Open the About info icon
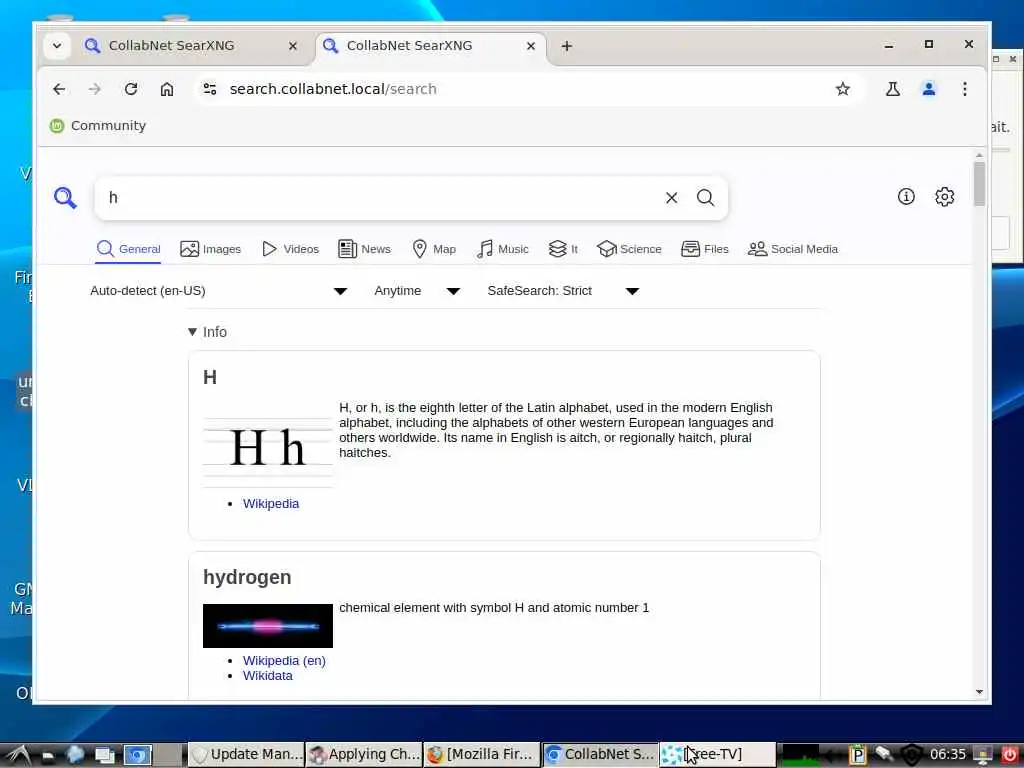This screenshot has width=1024, height=768. coord(906,197)
